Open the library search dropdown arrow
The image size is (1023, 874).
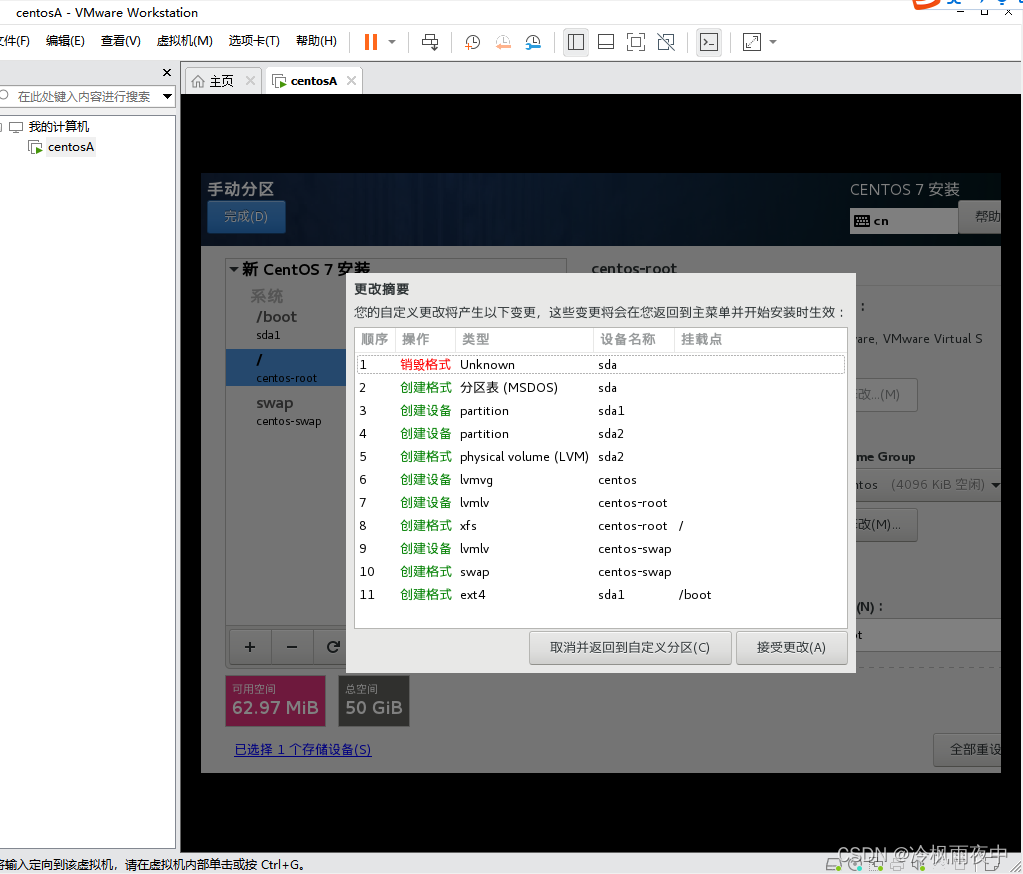pyautogui.click(x=168, y=97)
